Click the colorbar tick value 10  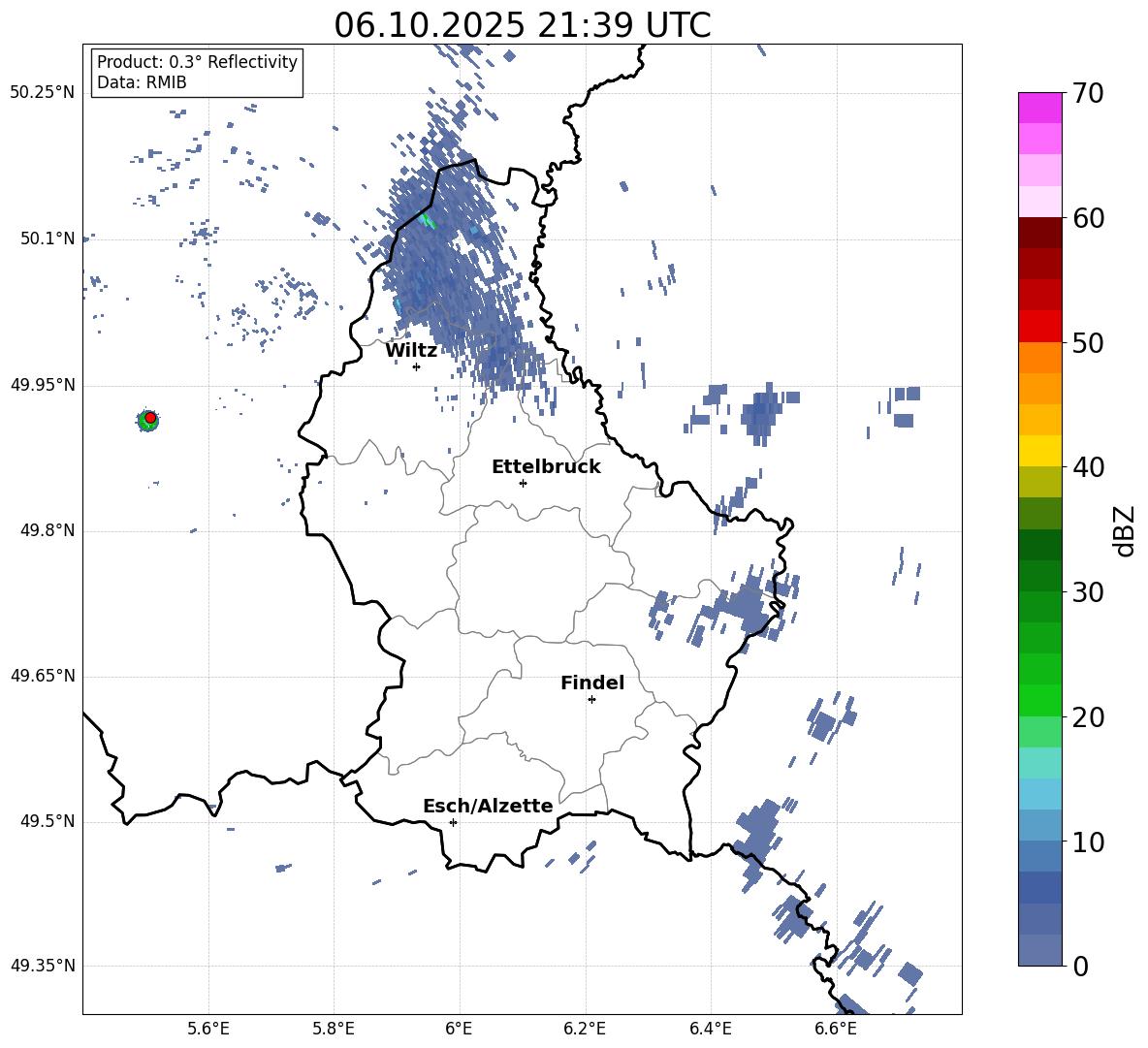[1088, 842]
